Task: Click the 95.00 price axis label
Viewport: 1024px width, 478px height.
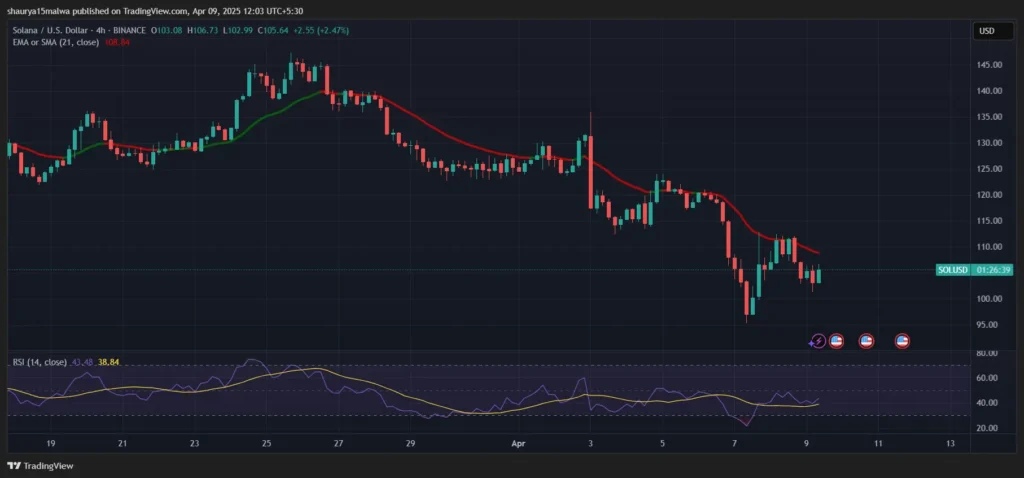Action: coord(987,325)
